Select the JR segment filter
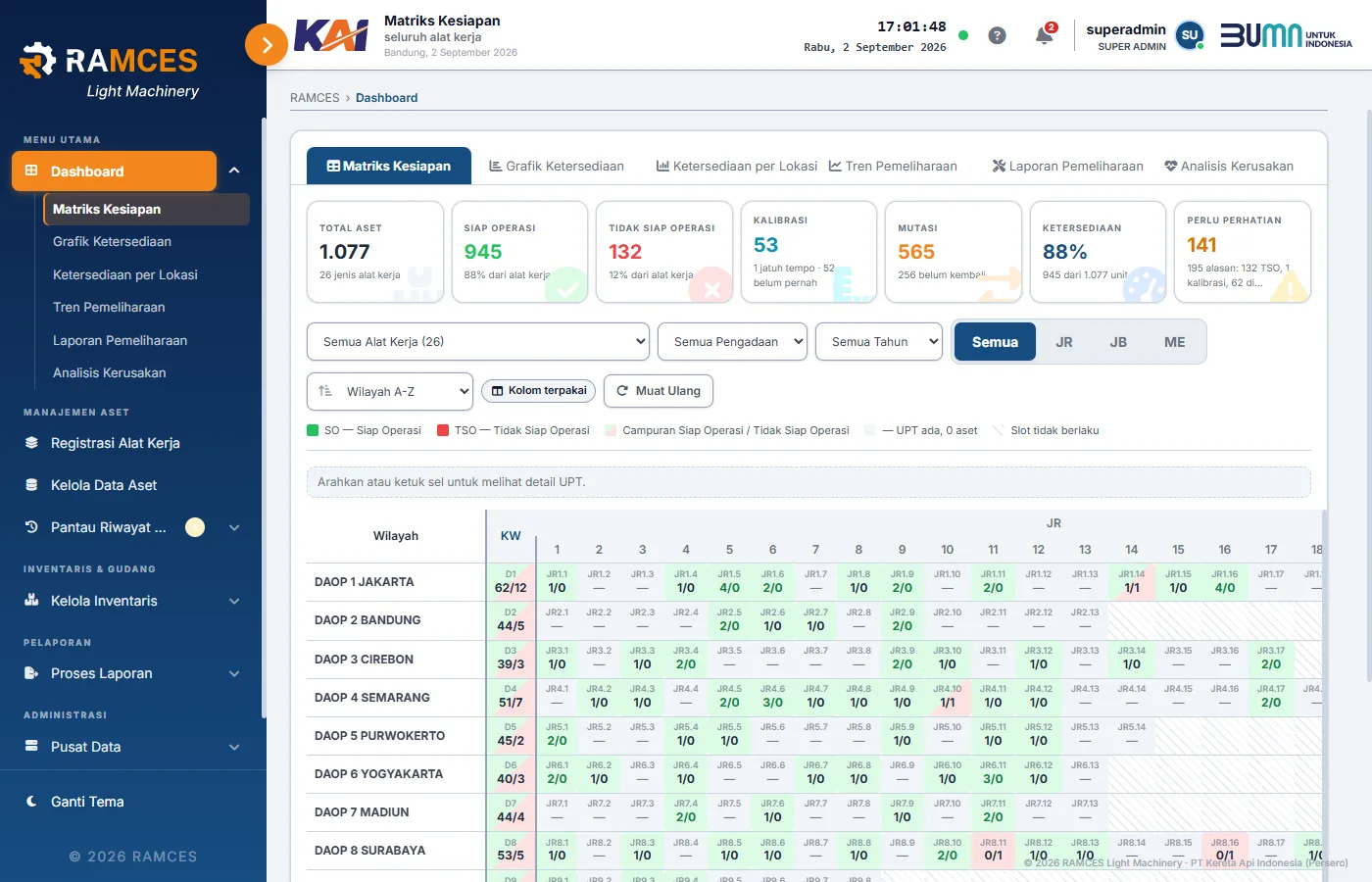 [1064, 342]
